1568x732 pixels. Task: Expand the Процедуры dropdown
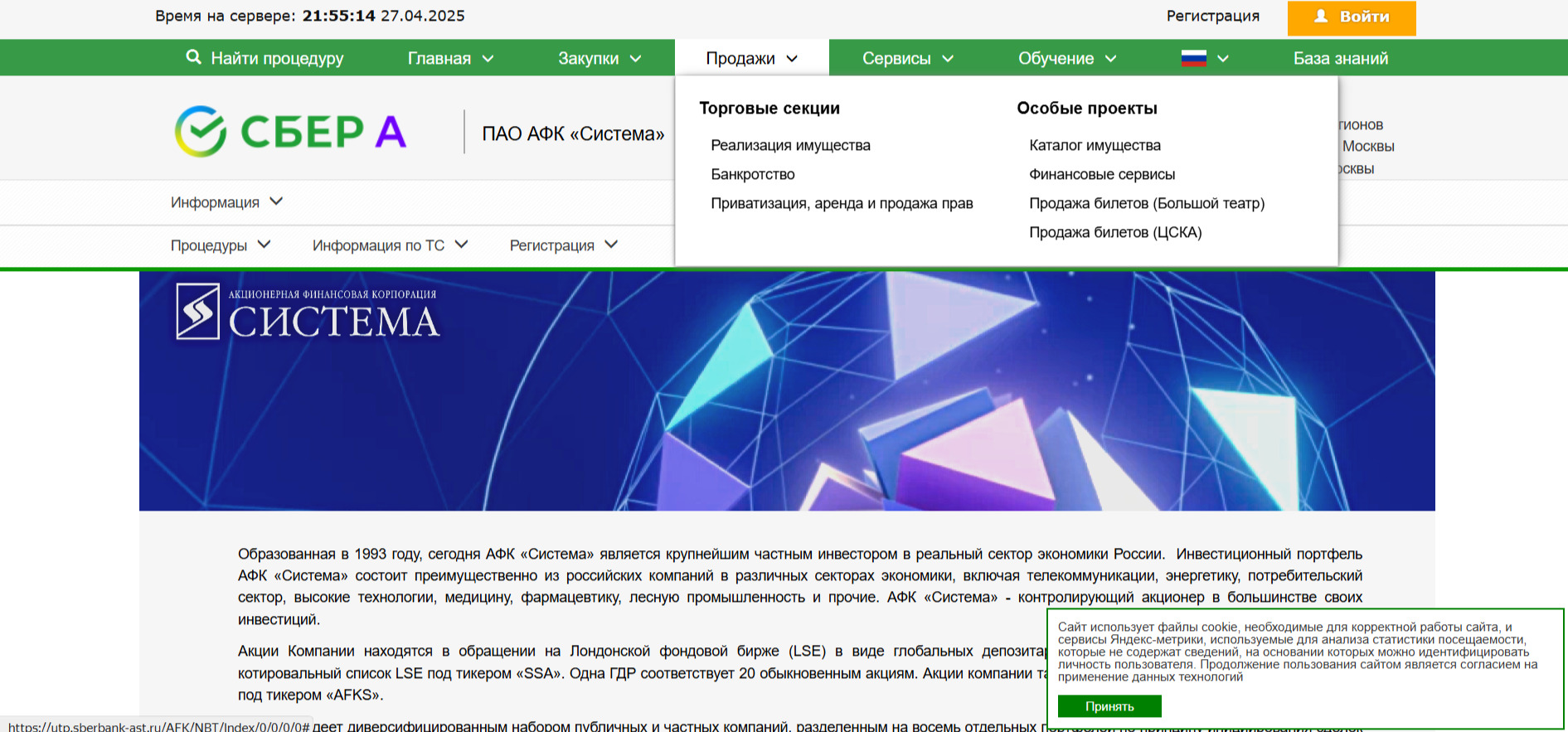[221, 245]
